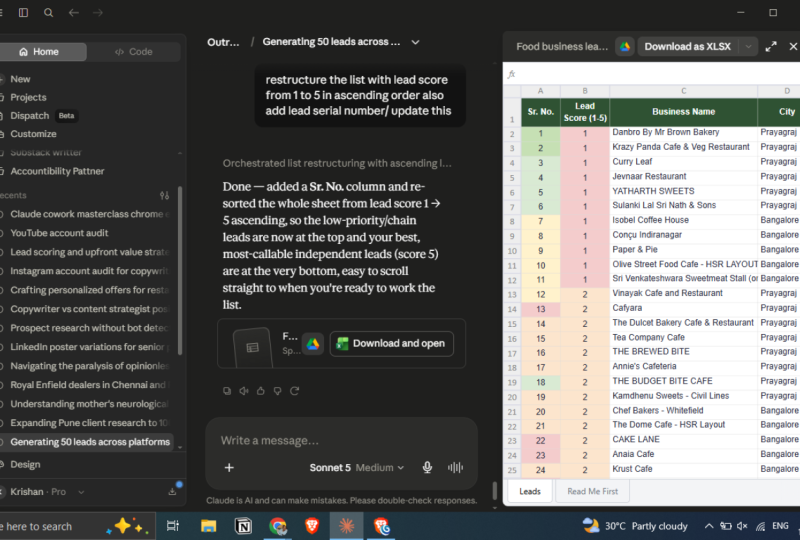Open the Sonnet 5 model dropdown
The image size is (800, 540).
pyautogui.click(x=357, y=468)
